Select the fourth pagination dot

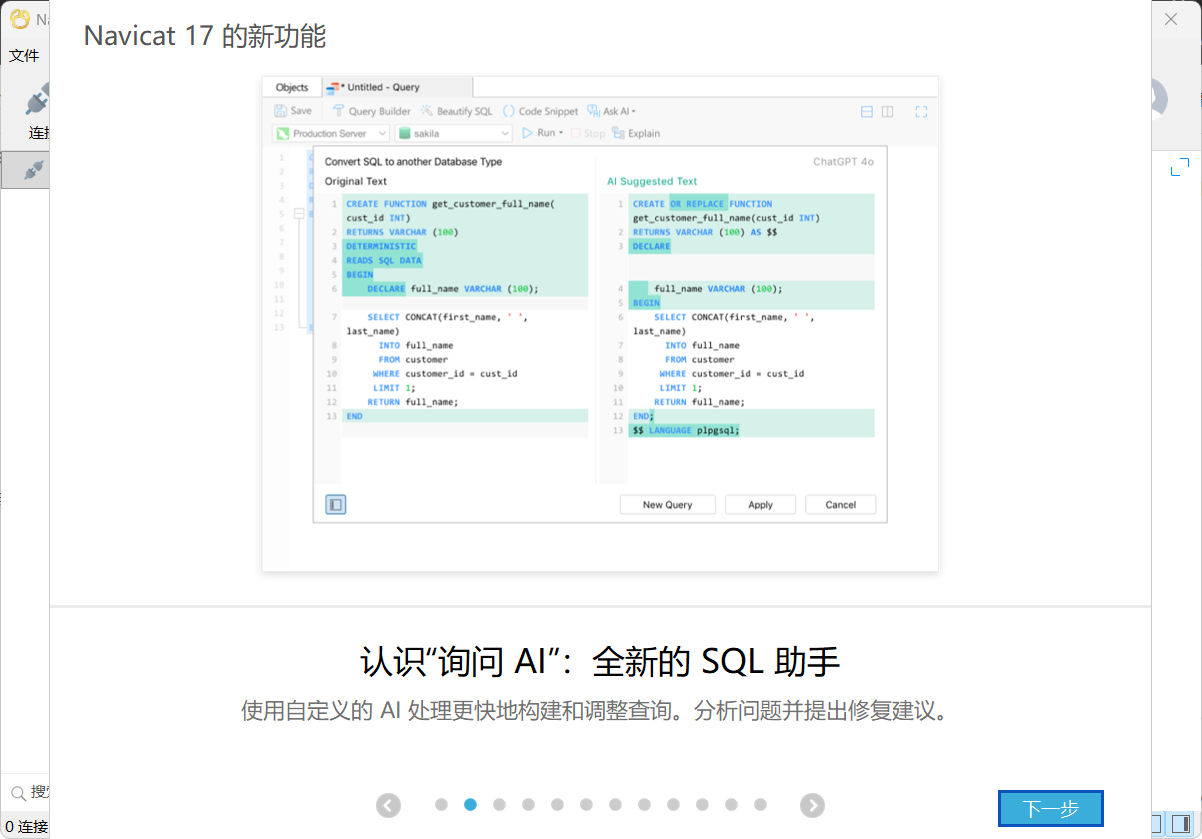pos(528,804)
